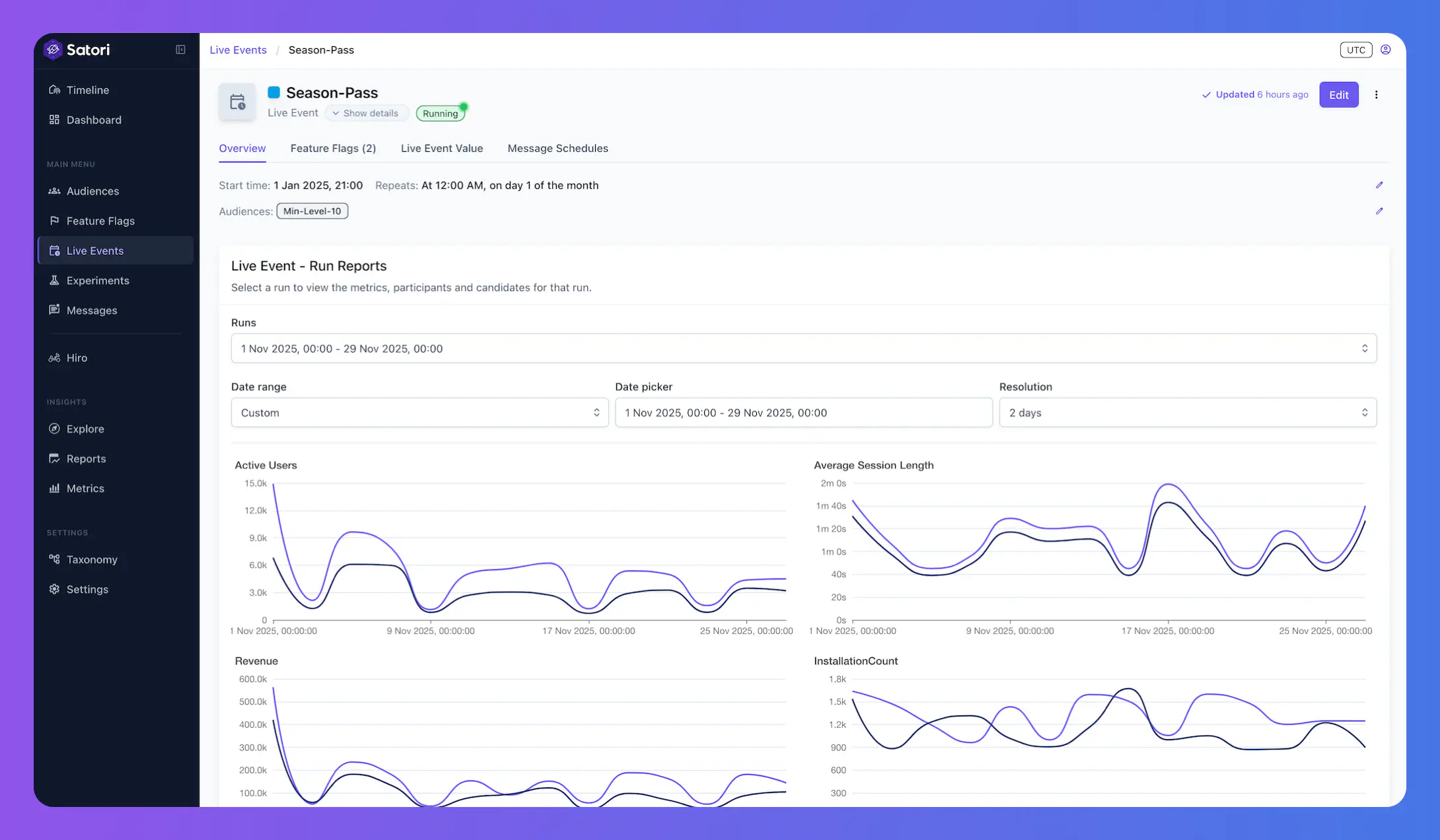This screenshot has height=840, width=1440.
Task: Switch to the Feature Flags (2) tab
Action: (x=333, y=149)
